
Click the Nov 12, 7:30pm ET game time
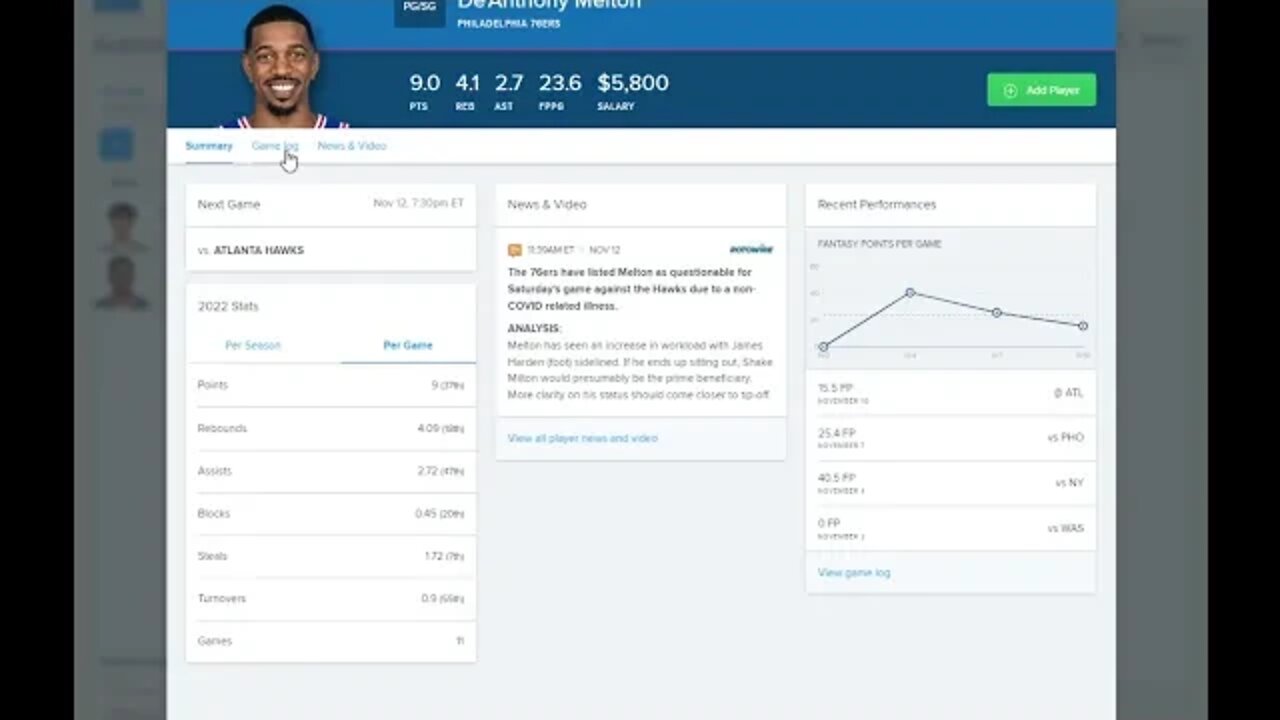[x=419, y=203]
